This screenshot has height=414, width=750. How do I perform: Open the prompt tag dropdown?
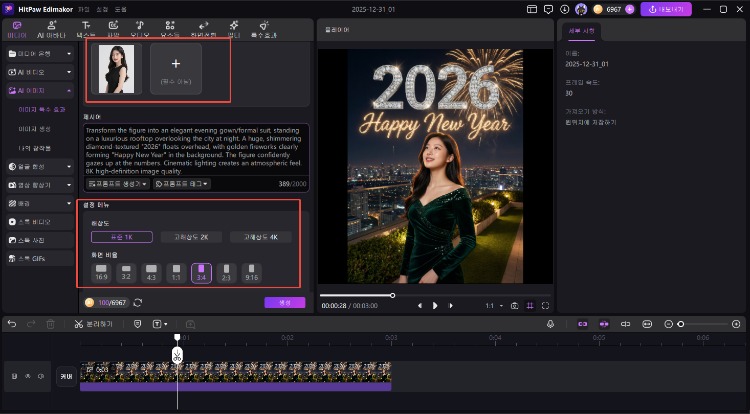coord(182,184)
